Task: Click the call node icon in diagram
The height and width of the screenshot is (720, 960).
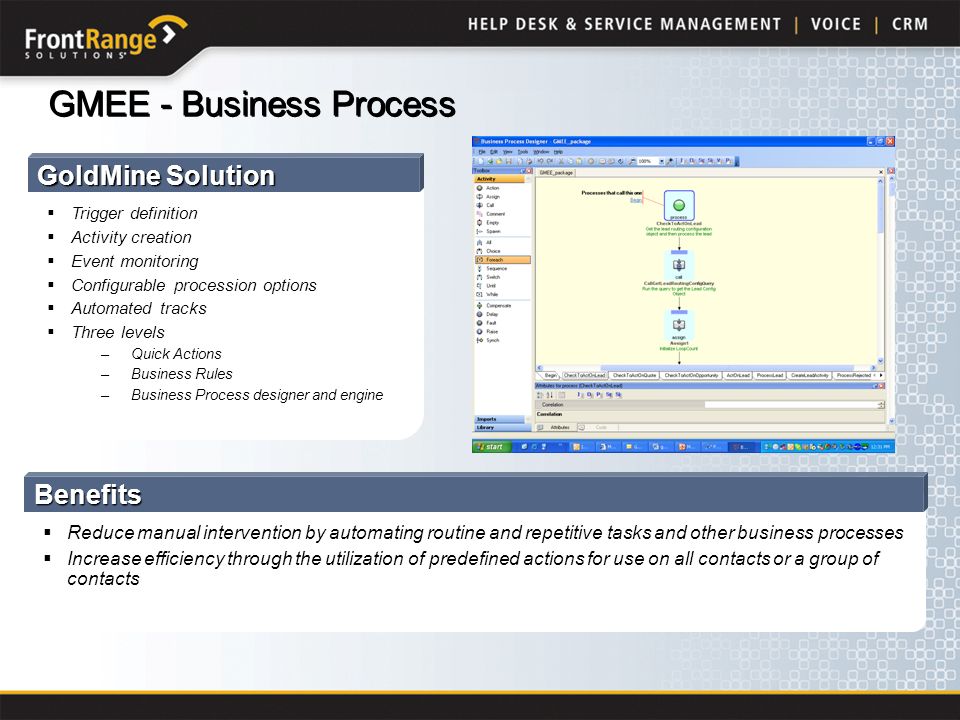Action: point(678,265)
